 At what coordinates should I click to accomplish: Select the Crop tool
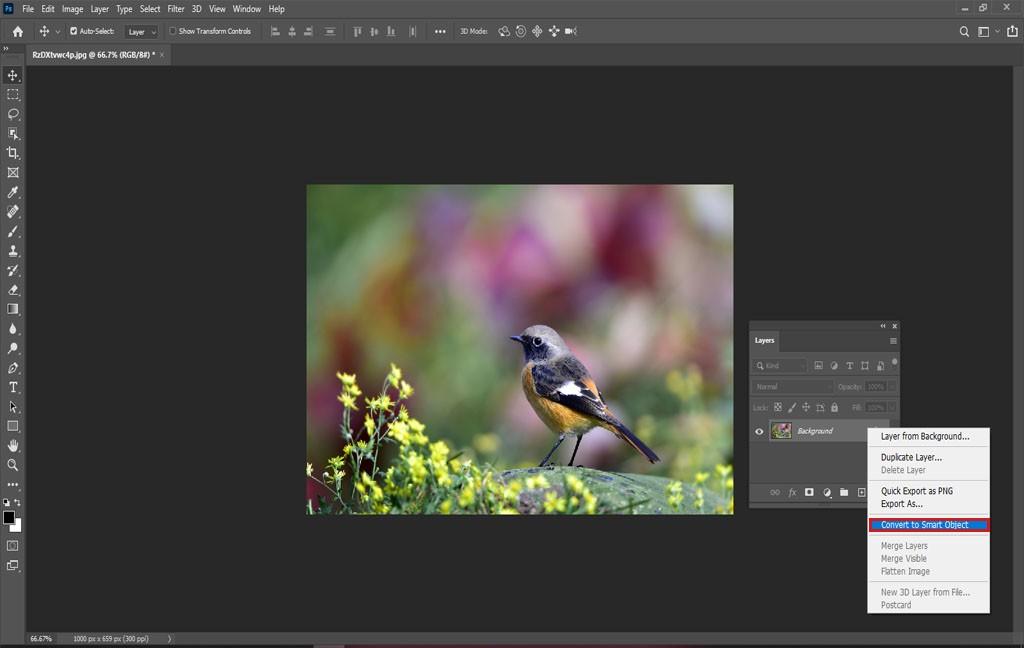pyautogui.click(x=12, y=153)
